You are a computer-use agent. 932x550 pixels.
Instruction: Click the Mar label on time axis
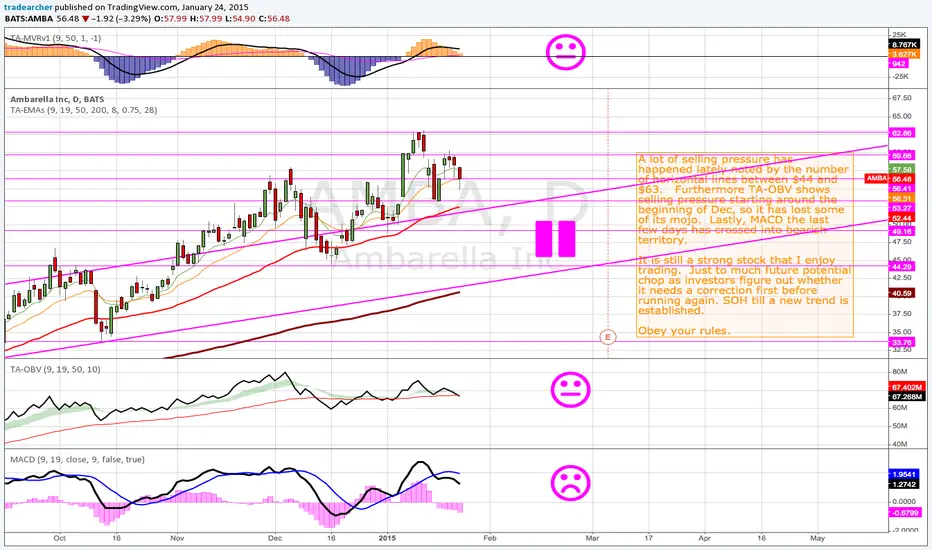[593, 538]
